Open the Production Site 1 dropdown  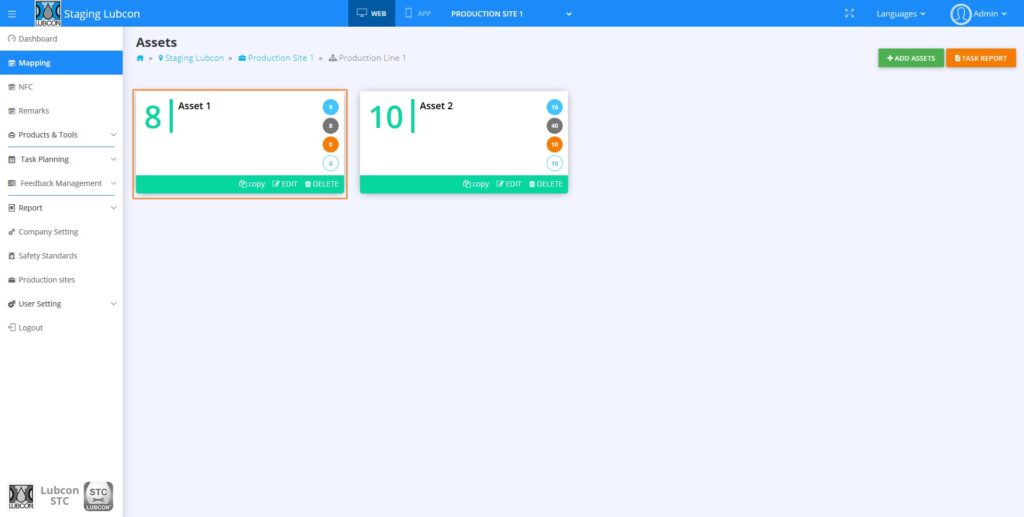pos(510,14)
